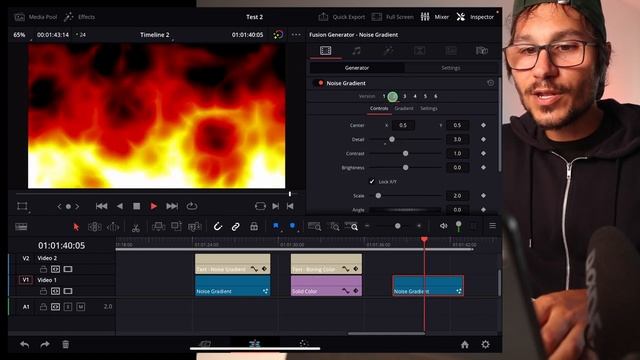Select Version 3 of Noise Gradient
The width and height of the screenshot is (640, 360).
[404, 96]
